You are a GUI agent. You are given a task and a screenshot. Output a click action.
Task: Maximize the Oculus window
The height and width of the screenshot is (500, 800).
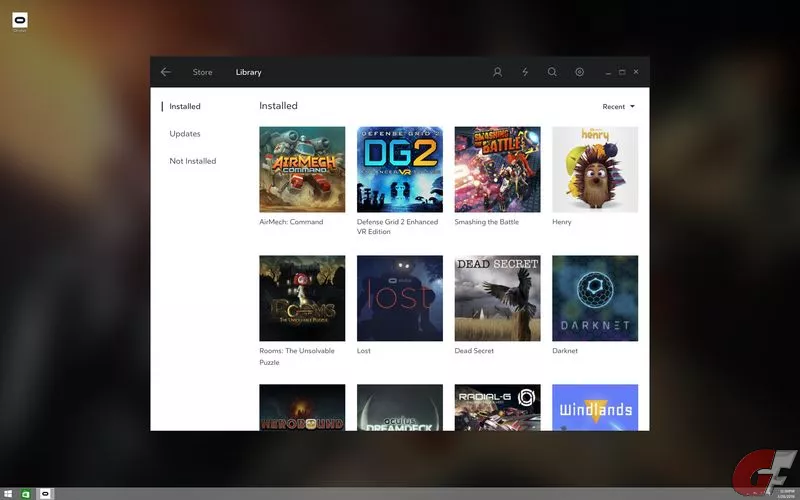coord(622,72)
